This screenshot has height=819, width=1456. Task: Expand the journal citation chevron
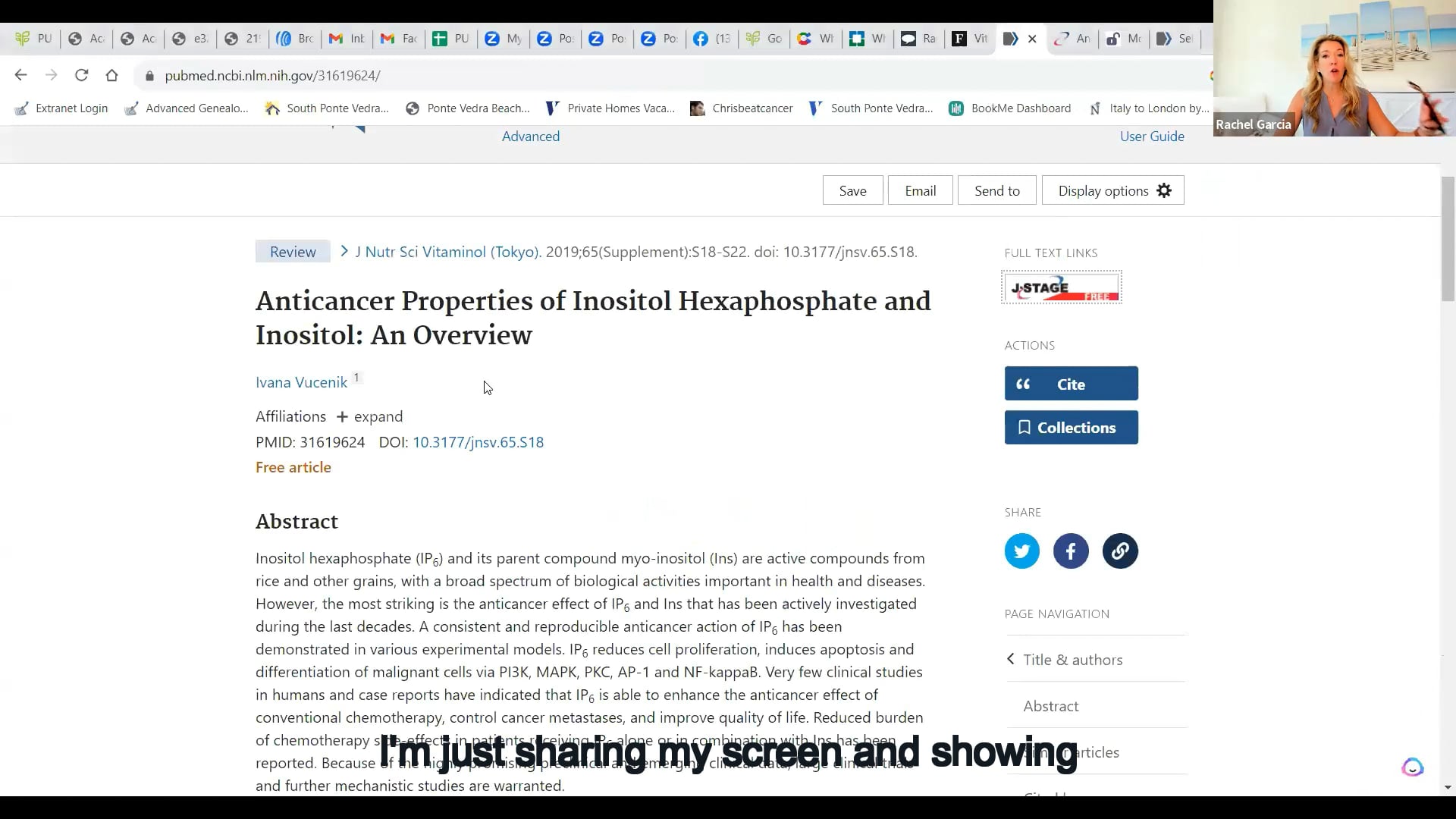coord(344,251)
